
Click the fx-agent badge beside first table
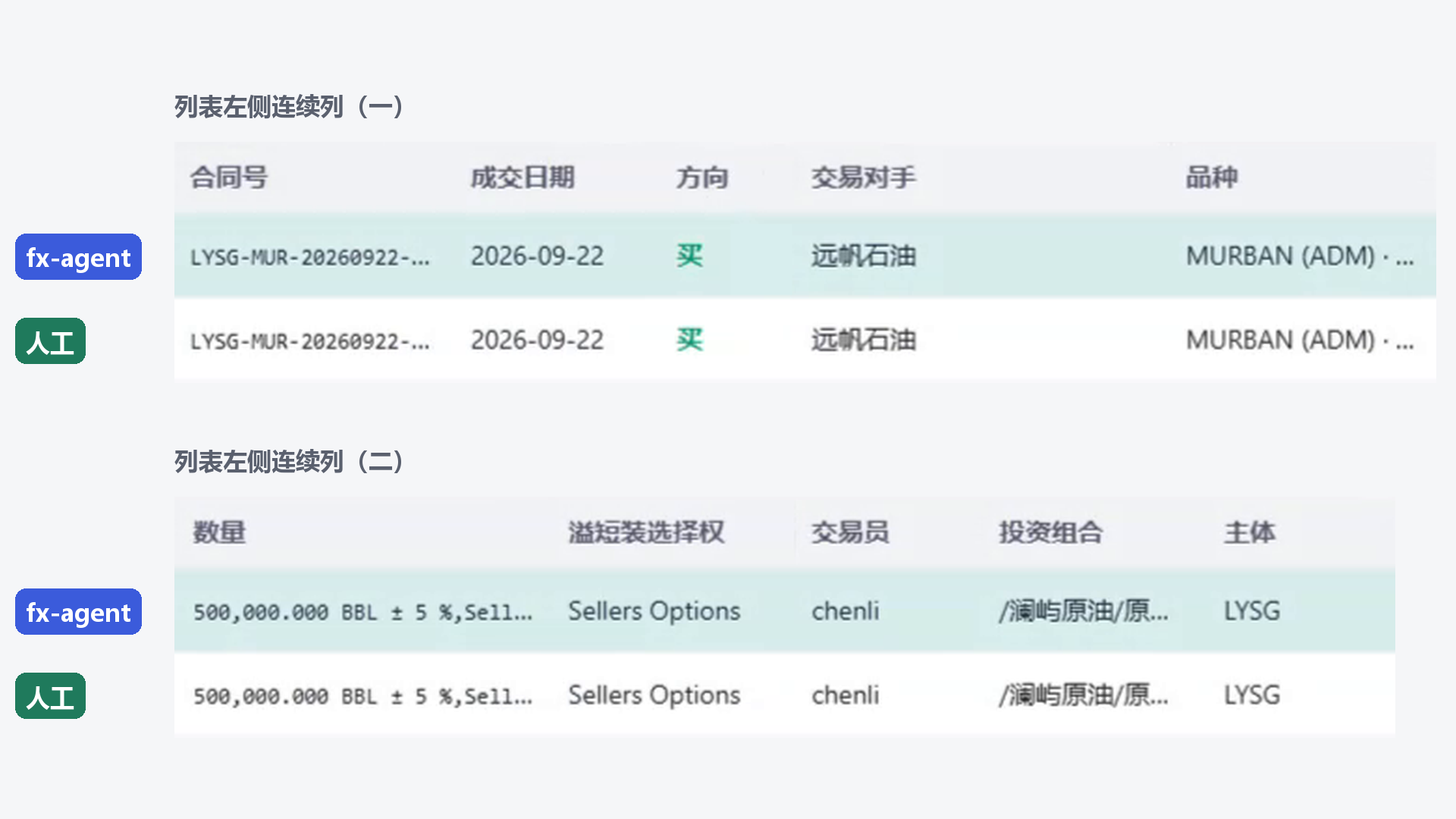coord(78,257)
